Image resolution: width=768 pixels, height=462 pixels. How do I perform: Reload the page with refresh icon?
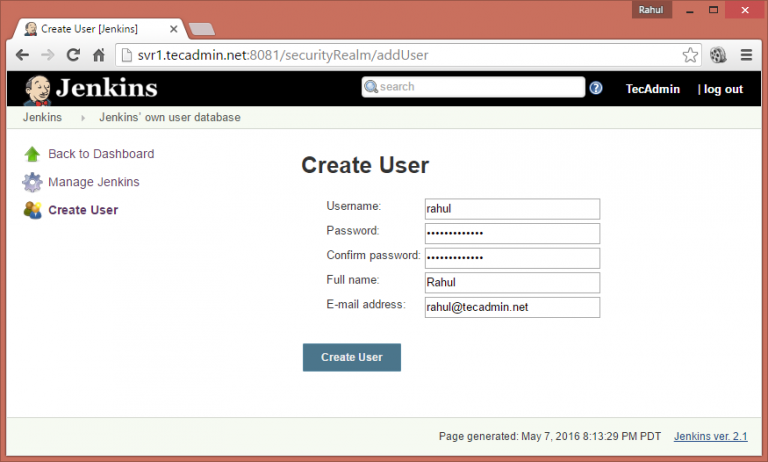[73, 55]
